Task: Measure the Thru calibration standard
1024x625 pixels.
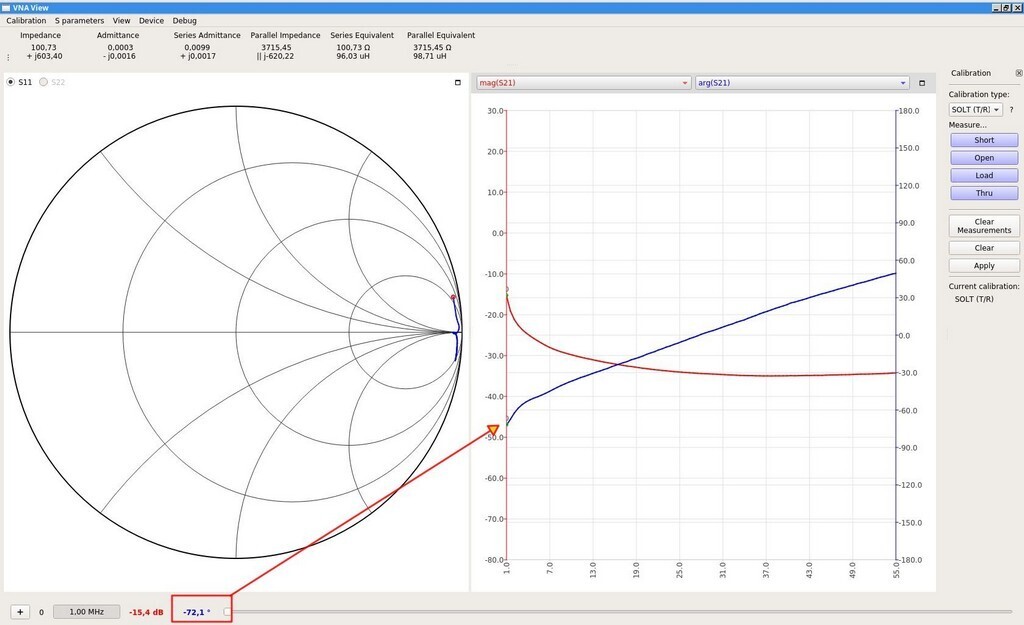Action: pyautogui.click(x=984, y=193)
